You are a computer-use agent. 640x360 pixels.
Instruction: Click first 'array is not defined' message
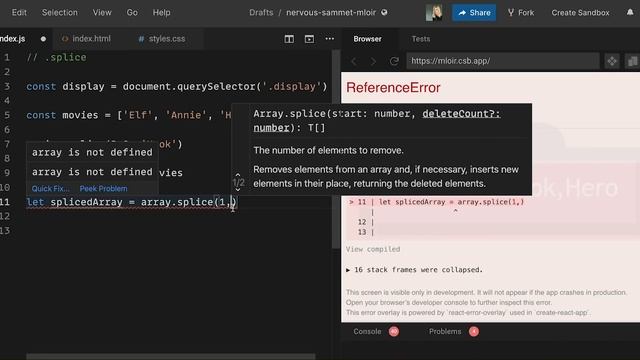coord(92,152)
